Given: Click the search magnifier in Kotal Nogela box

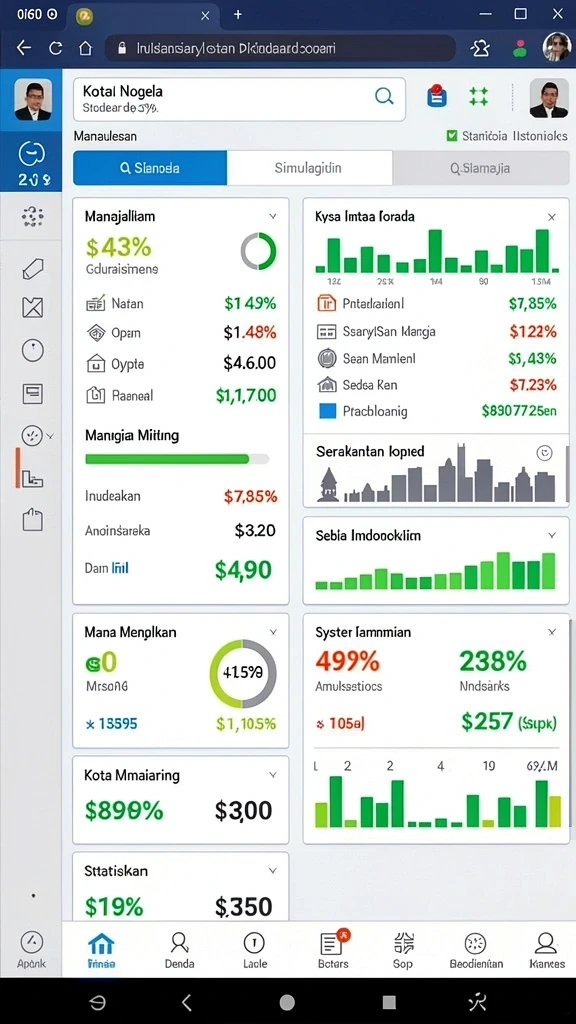Looking at the screenshot, I should coord(384,97).
